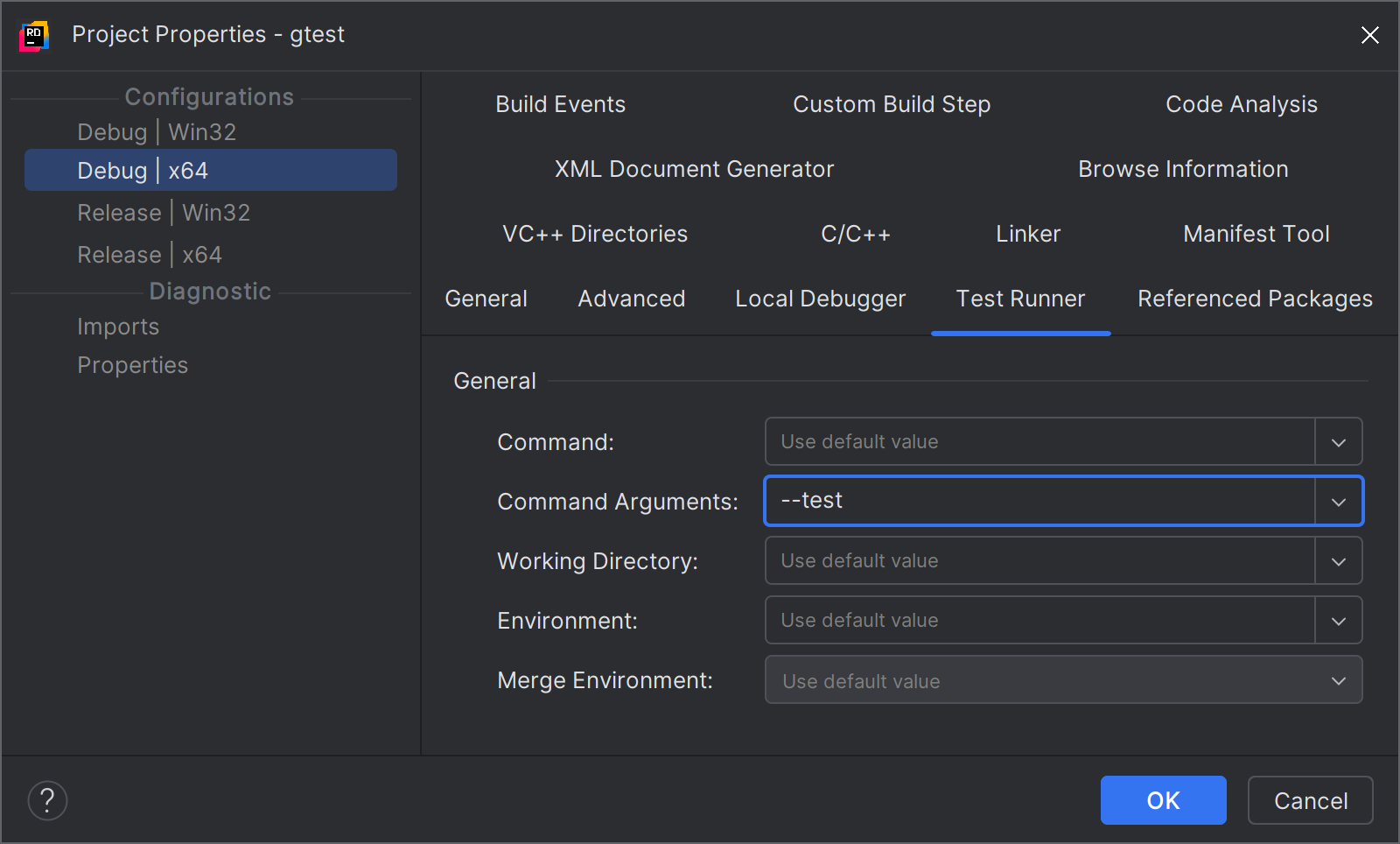The width and height of the screenshot is (1400, 844).
Task: Expand the Command Arguments dropdown
Action: pos(1338,501)
